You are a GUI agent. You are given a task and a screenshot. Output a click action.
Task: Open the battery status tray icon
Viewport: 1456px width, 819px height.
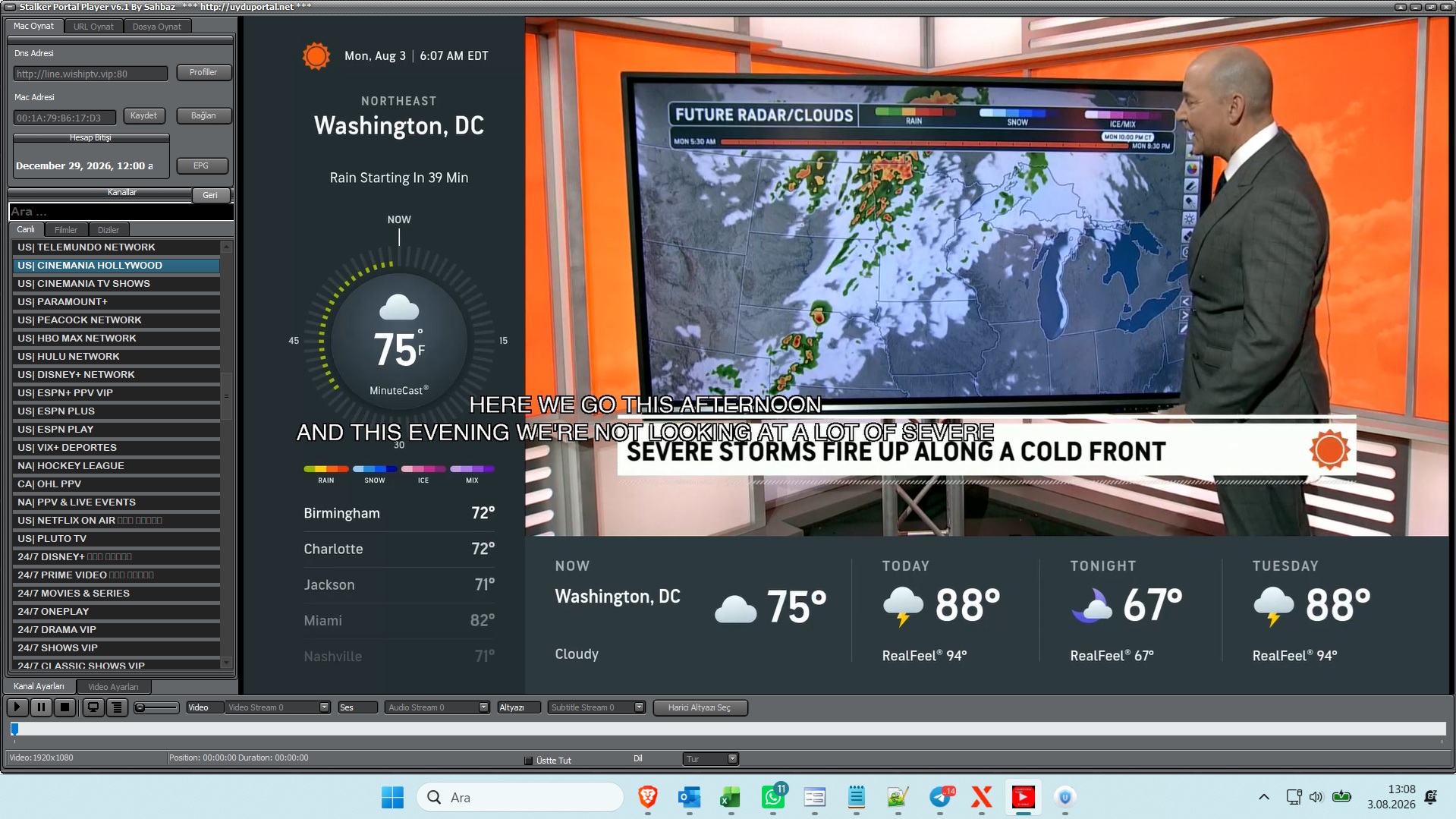[1341, 797]
